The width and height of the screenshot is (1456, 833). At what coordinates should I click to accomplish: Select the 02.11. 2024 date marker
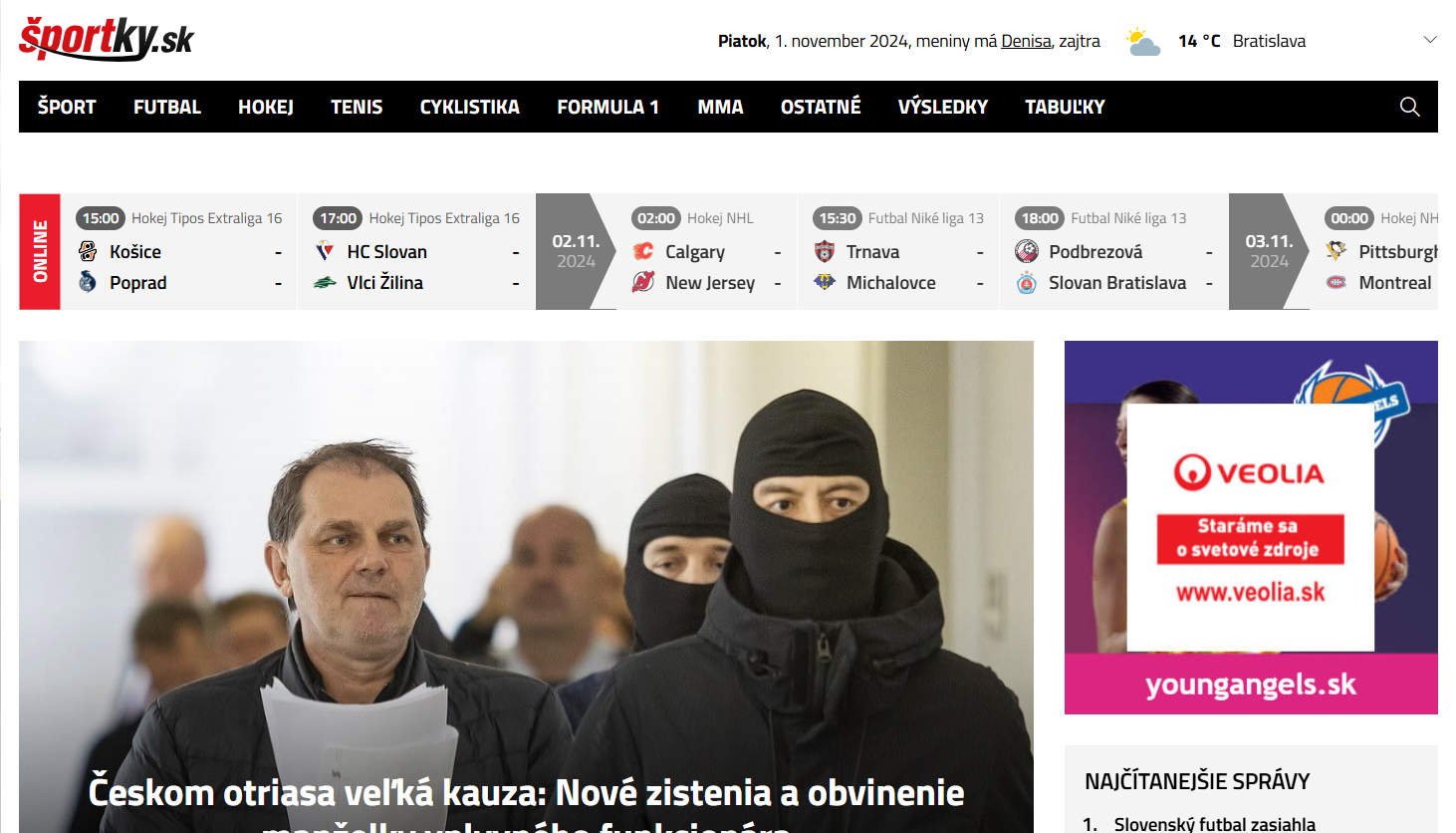click(x=575, y=251)
